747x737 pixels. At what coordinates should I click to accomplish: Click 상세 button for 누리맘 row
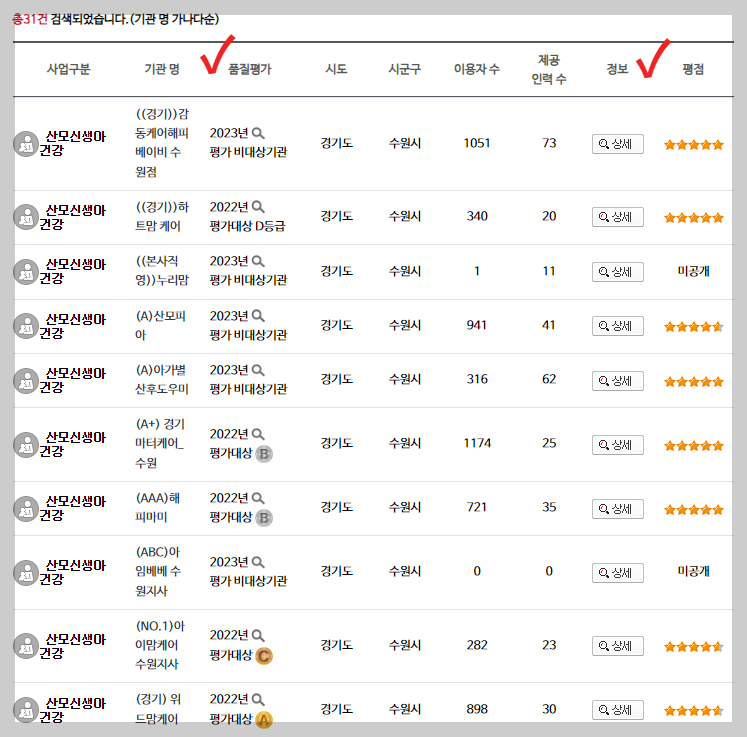tap(617, 272)
